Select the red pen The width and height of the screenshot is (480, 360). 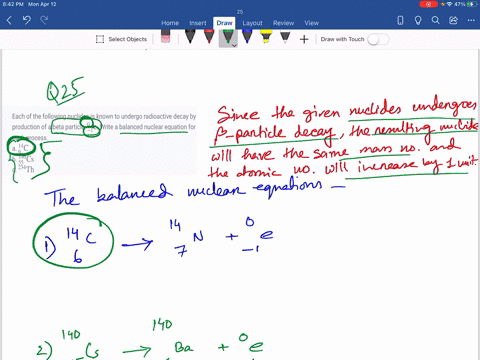click(209, 37)
